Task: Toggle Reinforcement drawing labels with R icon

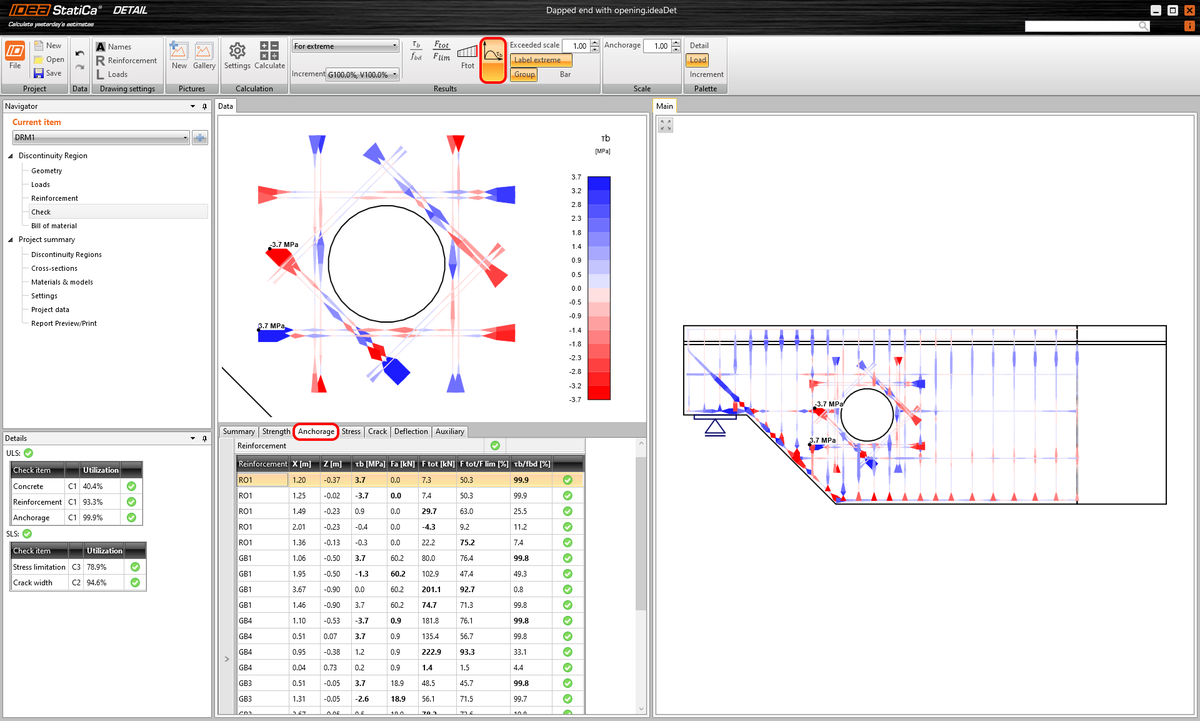Action: (101, 60)
